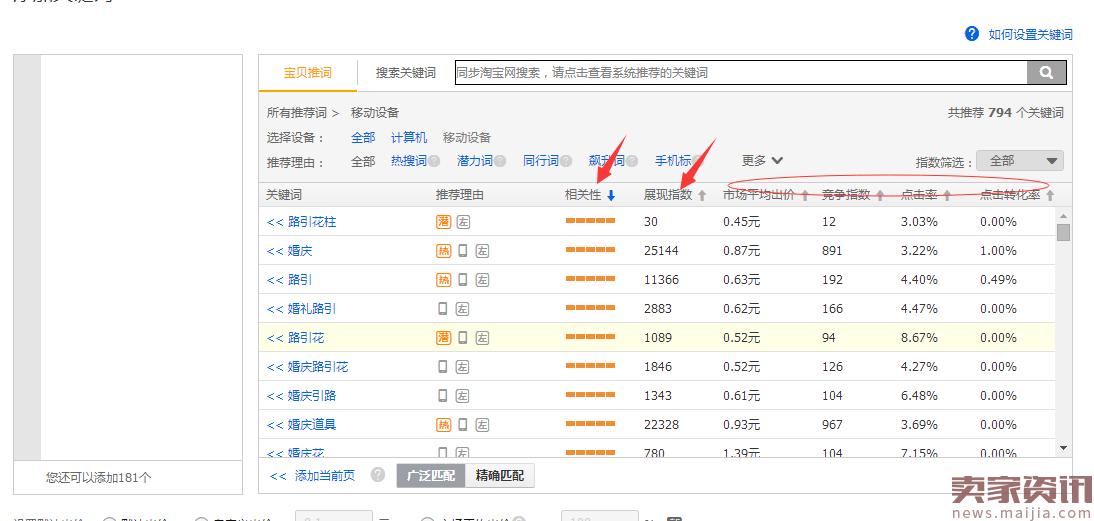Screen dimensions: 1094x521
Task: Filter devices by 计算机
Action: coord(408,138)
